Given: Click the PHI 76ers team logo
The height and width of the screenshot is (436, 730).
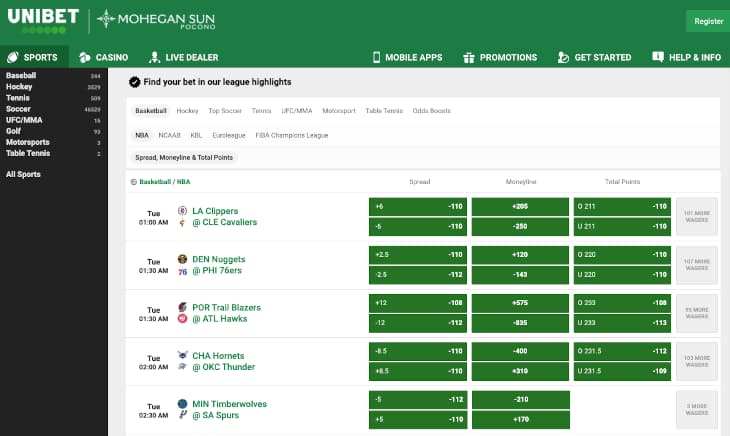Looking at the screenshot, I should tap(182, 271).
